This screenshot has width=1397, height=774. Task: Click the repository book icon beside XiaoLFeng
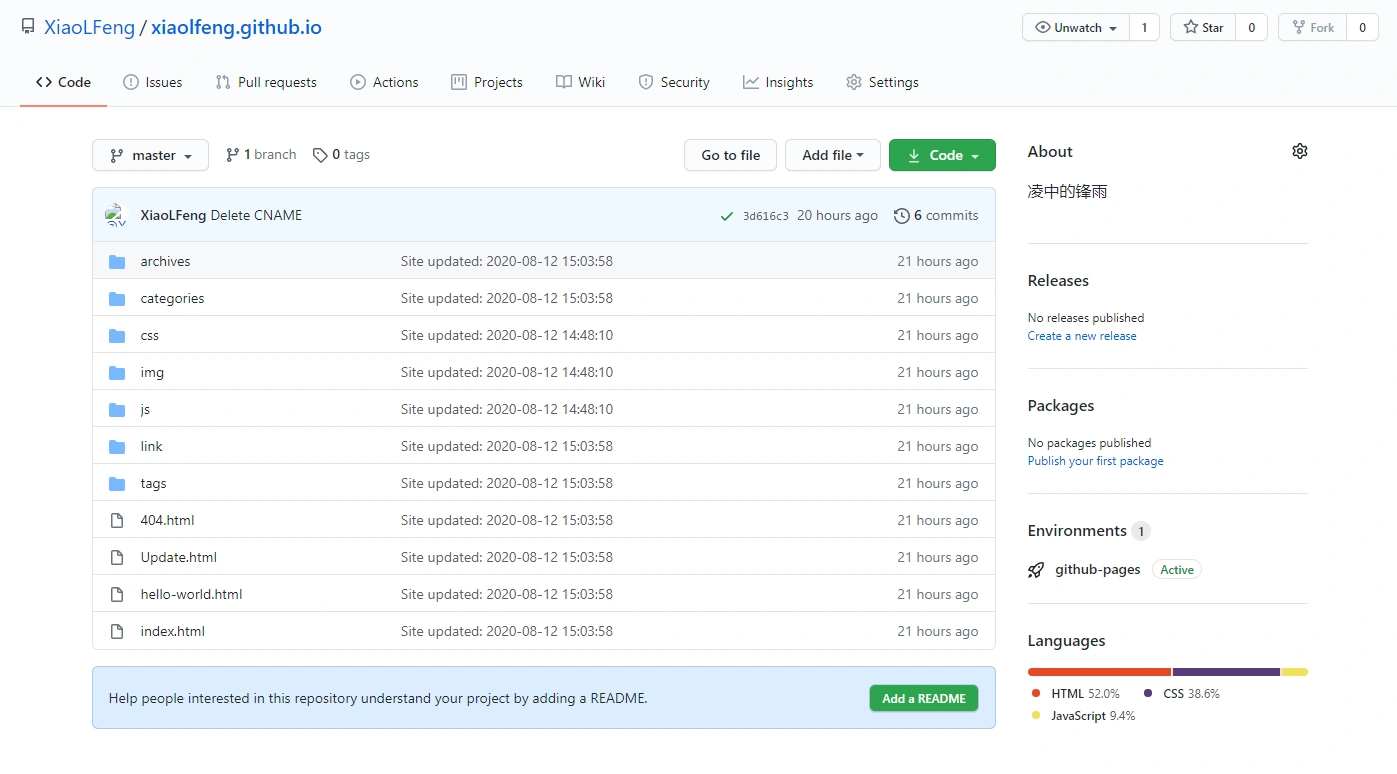(x=28, y=27)
